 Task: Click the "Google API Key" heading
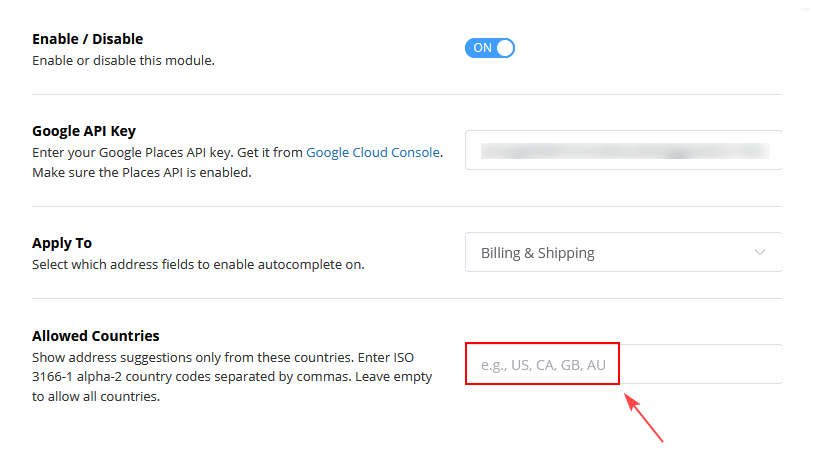point(83,130)
